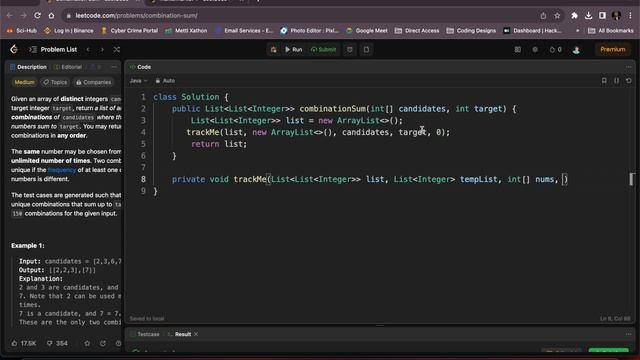Open the browser extensions puzzle icon
This screenshot has height=360, width=640.
[x=574, y=16]
